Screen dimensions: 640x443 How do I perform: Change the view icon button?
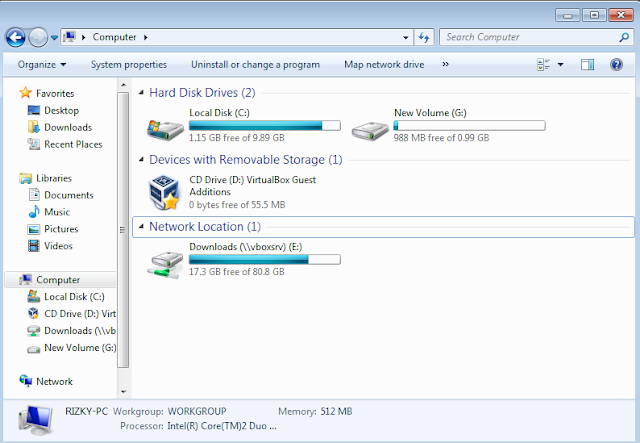point(543,65)
